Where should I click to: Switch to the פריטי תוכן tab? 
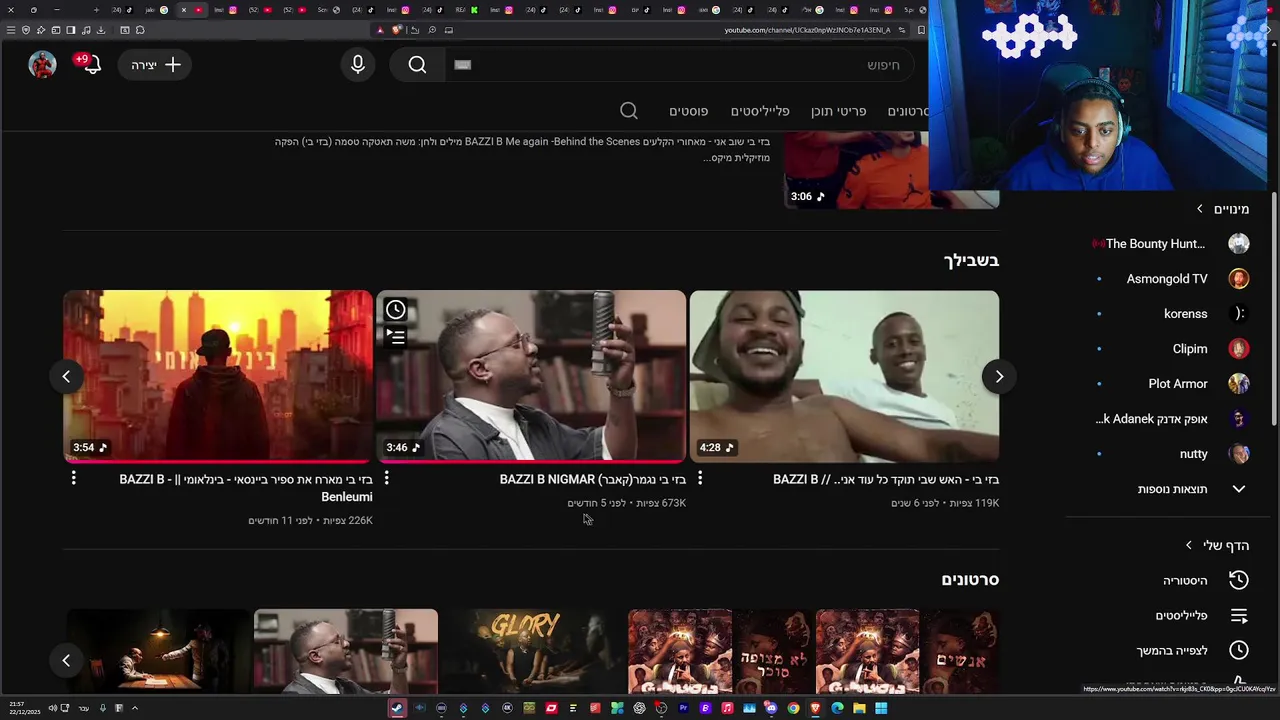(838, 111)
